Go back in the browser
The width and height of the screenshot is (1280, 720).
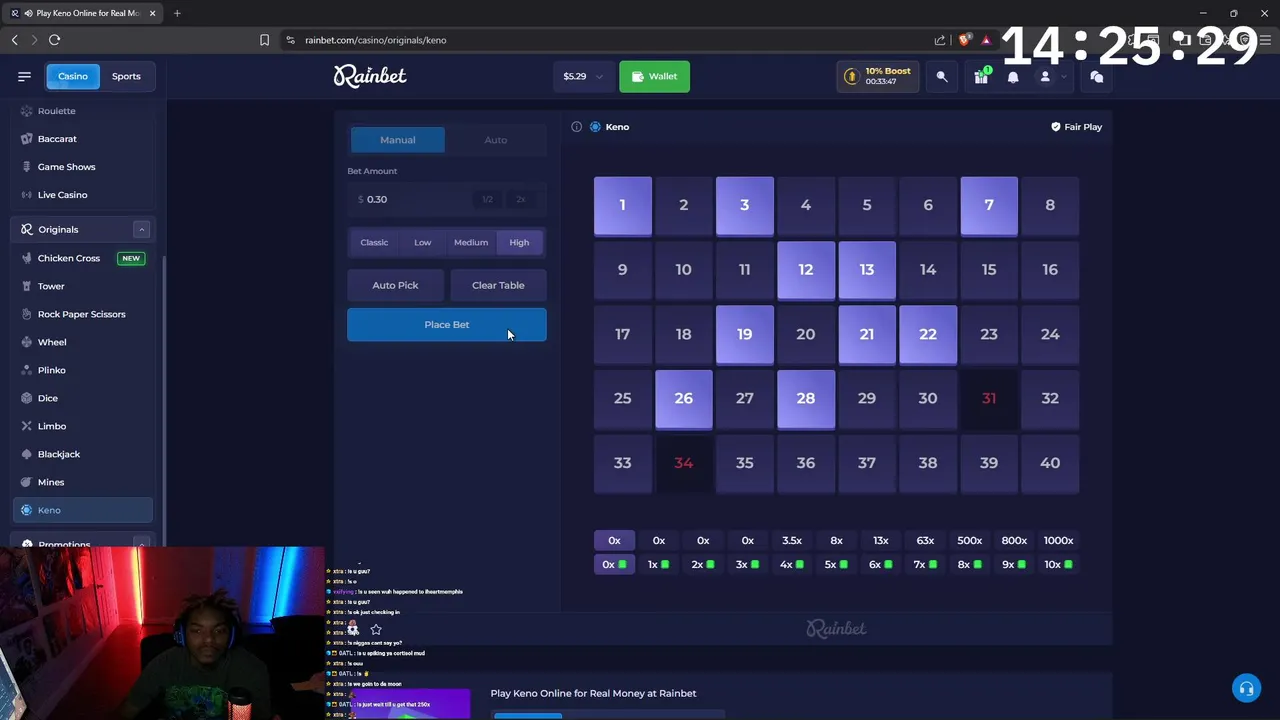click(x=14, y=40)
